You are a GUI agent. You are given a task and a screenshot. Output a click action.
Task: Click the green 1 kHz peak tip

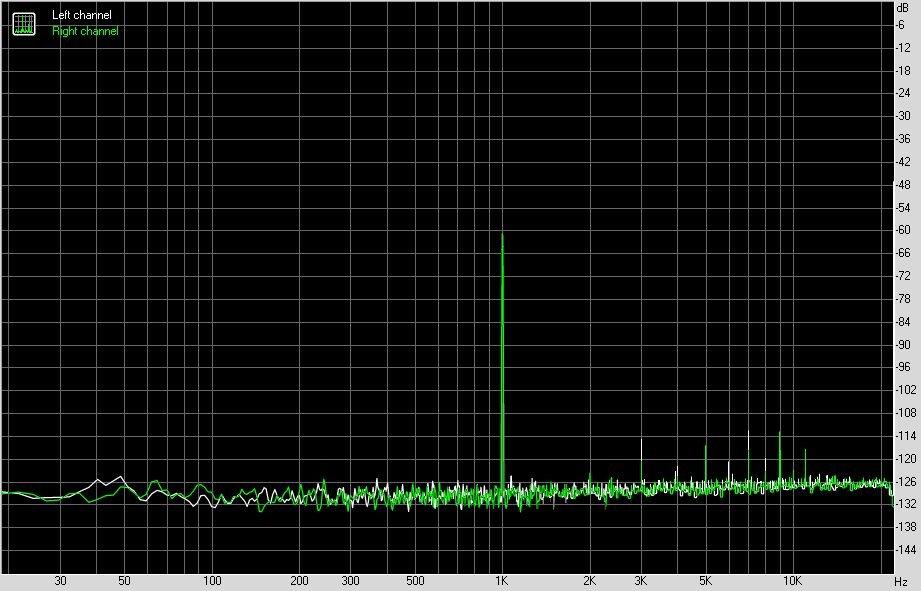pos(502,235)
